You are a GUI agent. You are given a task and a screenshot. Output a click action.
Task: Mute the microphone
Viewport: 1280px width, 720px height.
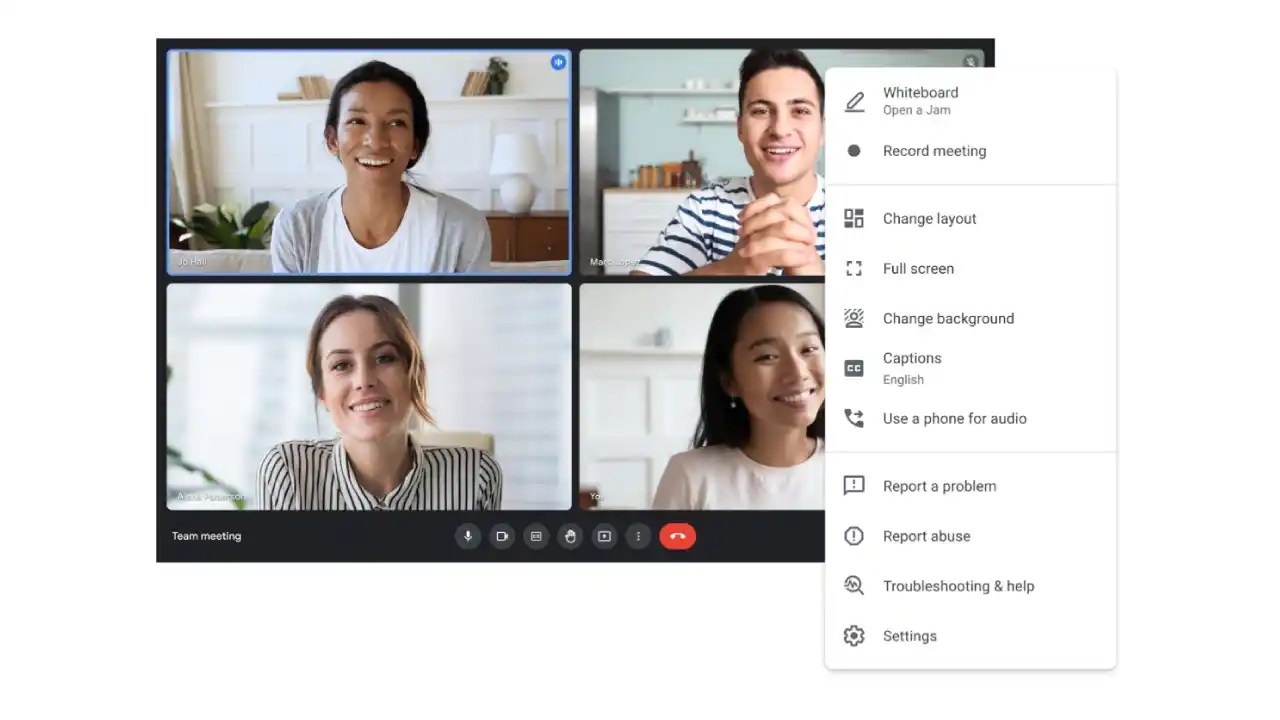(x=468, y=536)
